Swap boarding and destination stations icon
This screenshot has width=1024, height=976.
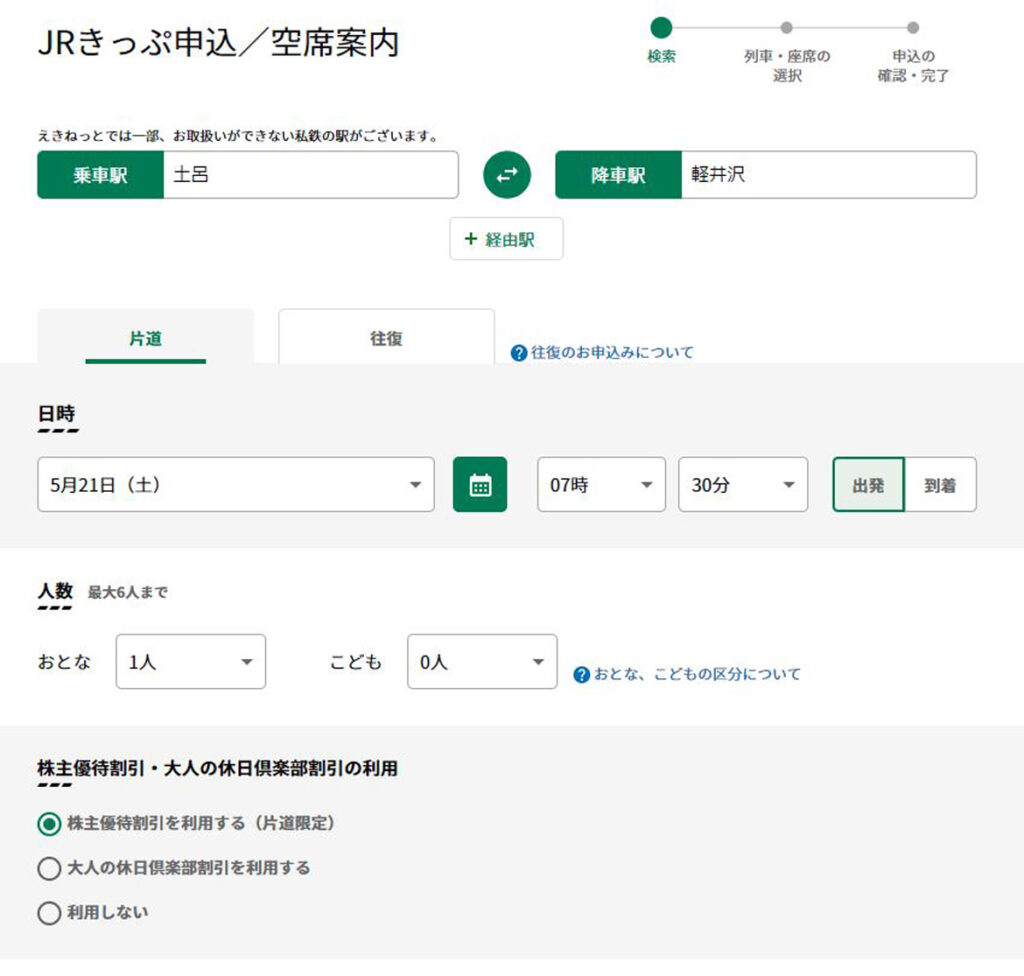[x=507, y=174]
